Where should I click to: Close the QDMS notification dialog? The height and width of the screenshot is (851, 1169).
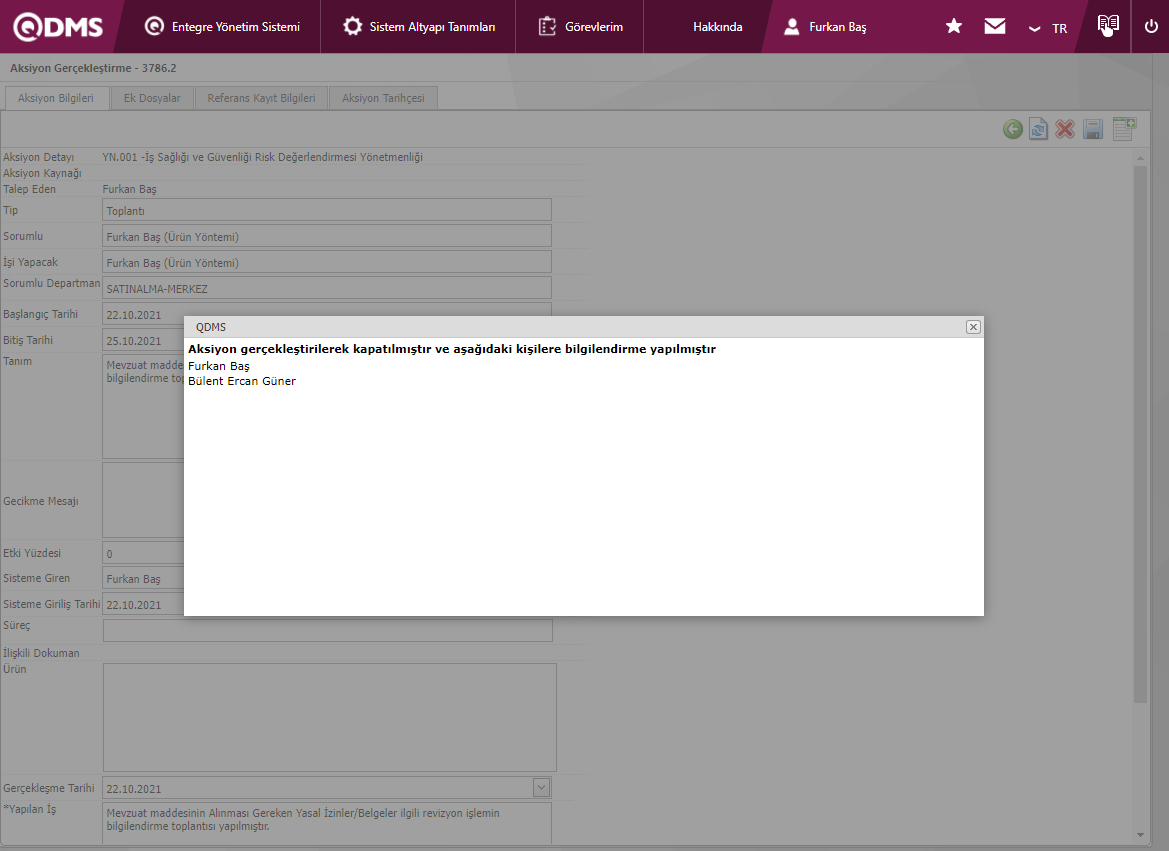point(973,327)
